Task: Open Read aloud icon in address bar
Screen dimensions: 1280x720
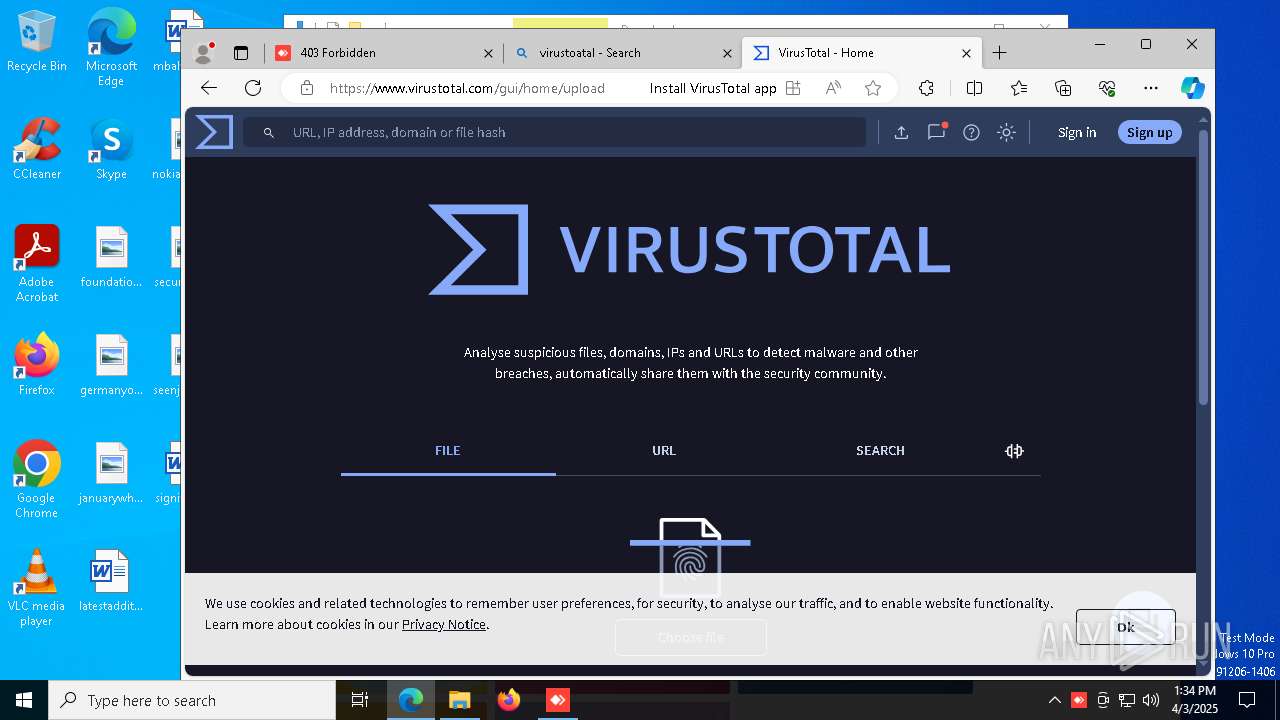Action: click(833, 88)
